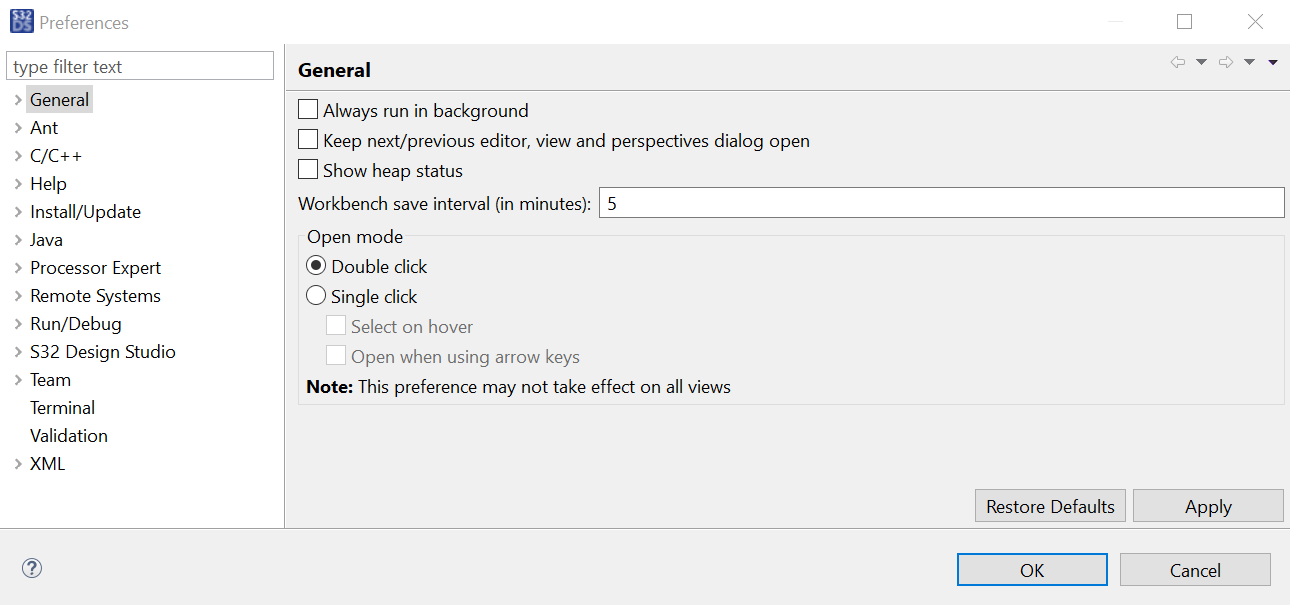1290x605 pixels.
Task: Expand the Run/Debug tree node
Action: tap(18, 324)
